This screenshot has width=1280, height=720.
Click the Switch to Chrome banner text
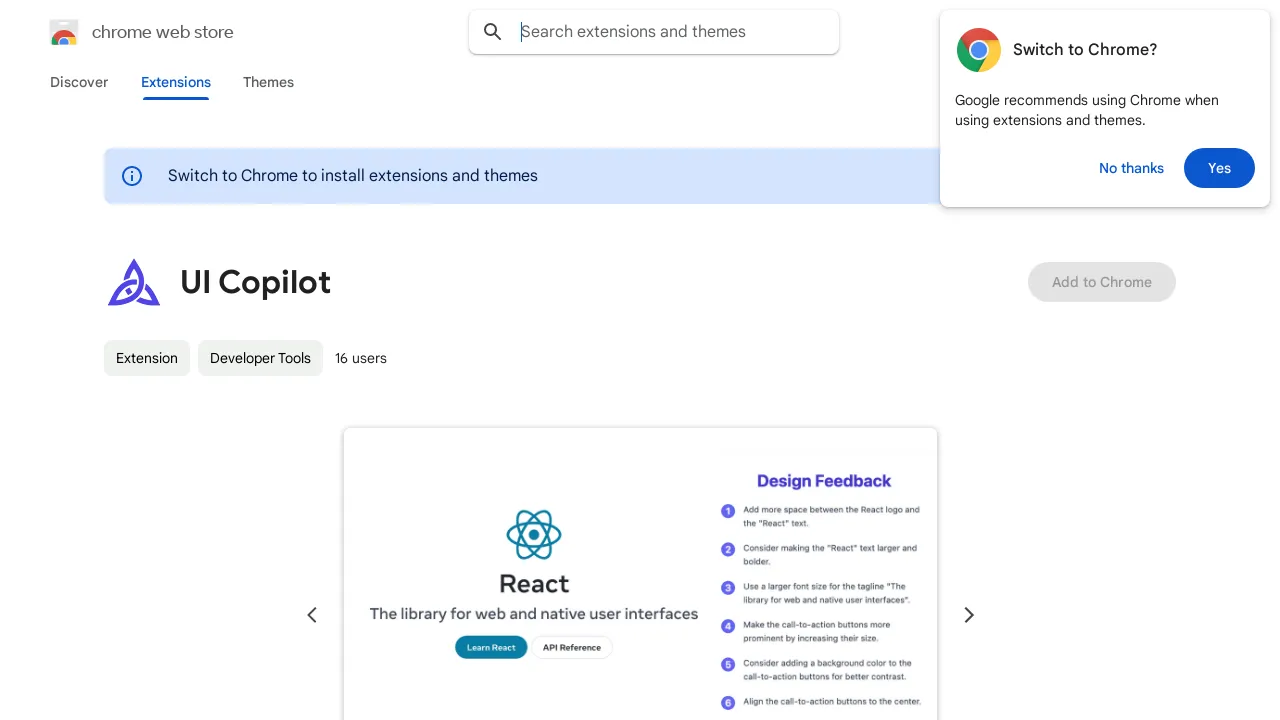353,176
